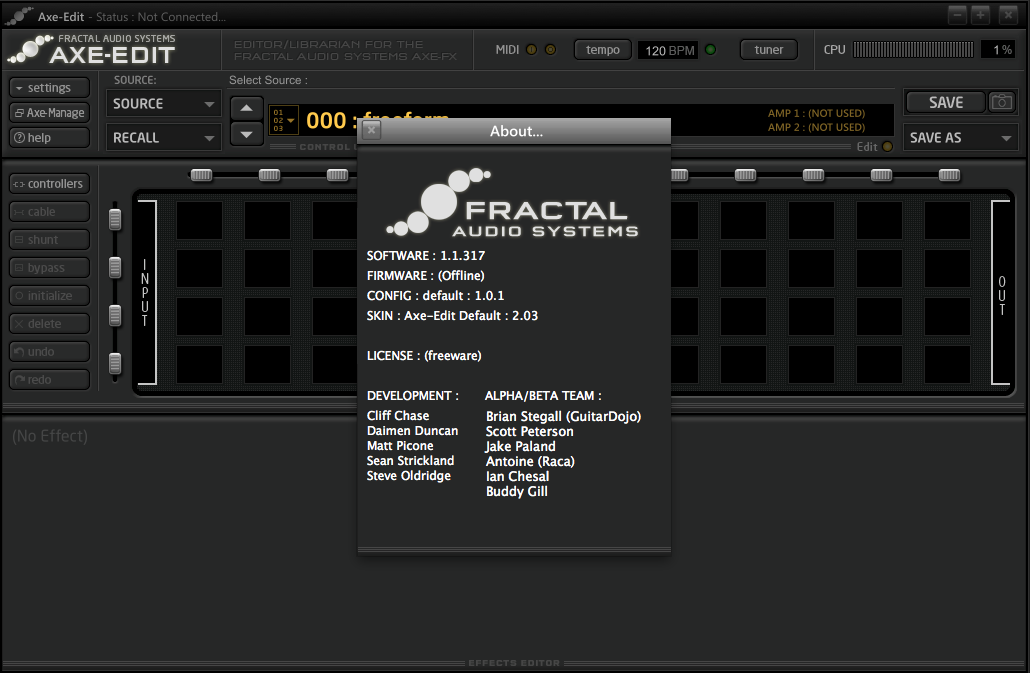This screenshot has height=673, width=1030.
Task: Click the redo button
Action: coord(50,380)
